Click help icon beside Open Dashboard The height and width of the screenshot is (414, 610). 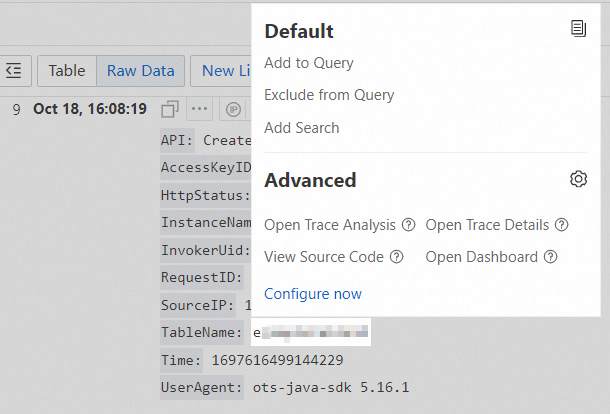(x=551, y=257)
